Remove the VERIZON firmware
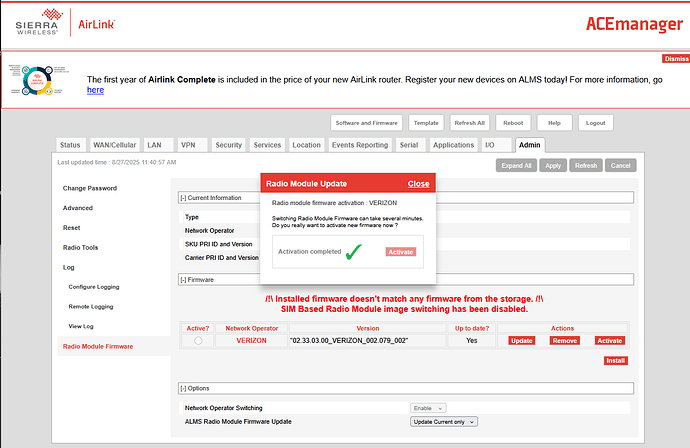690x448 pixels. click(565, 341)
